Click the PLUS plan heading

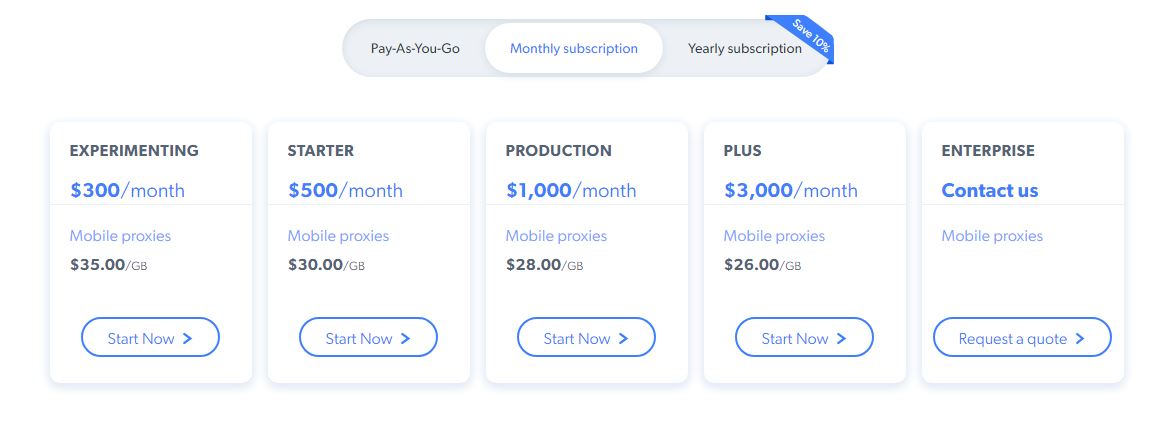click(x=742, y=151)
